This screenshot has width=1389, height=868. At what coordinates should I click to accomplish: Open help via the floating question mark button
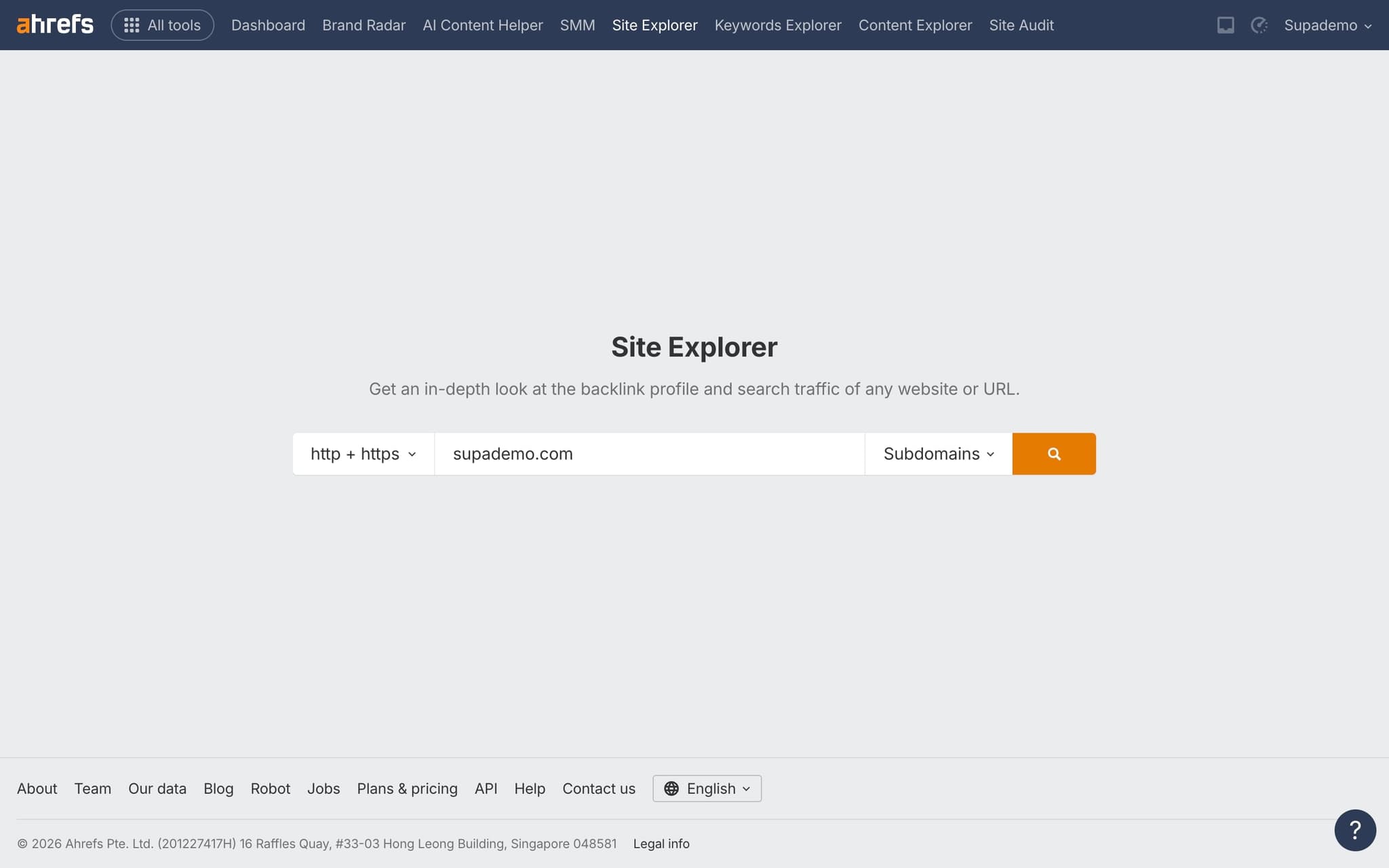(1354, 829)
